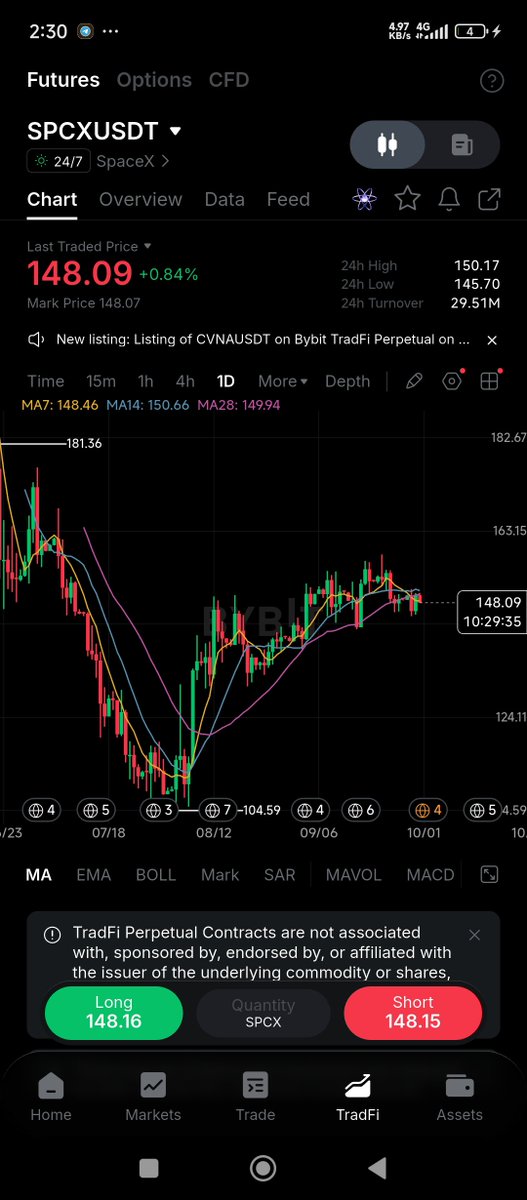Open event marker labeled 6
This screenshot has width=527, height=1200.
360,810
